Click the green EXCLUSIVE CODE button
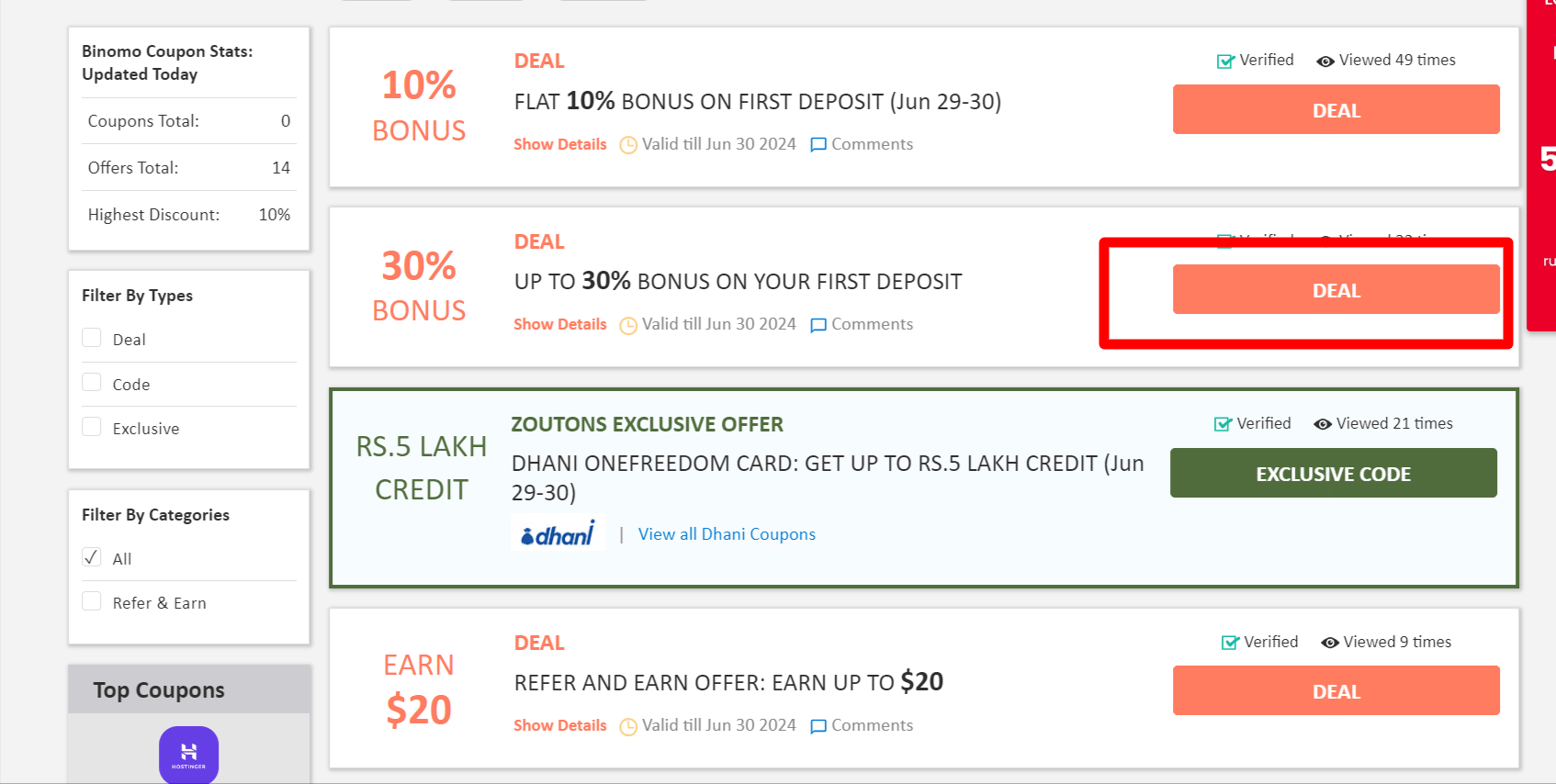This screenshot has width=1556, height=784. point(1333,474)
